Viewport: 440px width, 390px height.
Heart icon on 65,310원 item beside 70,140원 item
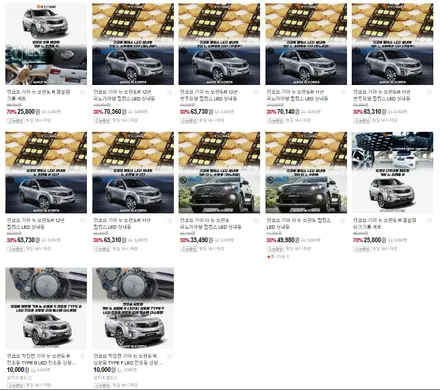point(429,93)
